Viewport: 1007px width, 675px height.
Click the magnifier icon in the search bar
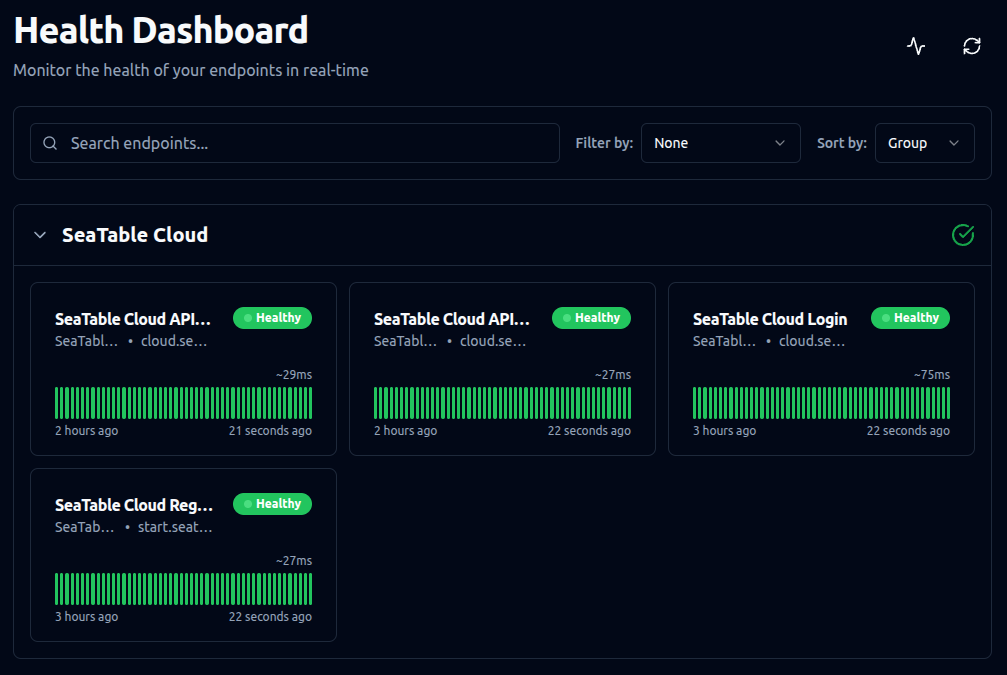pos(50,143)
